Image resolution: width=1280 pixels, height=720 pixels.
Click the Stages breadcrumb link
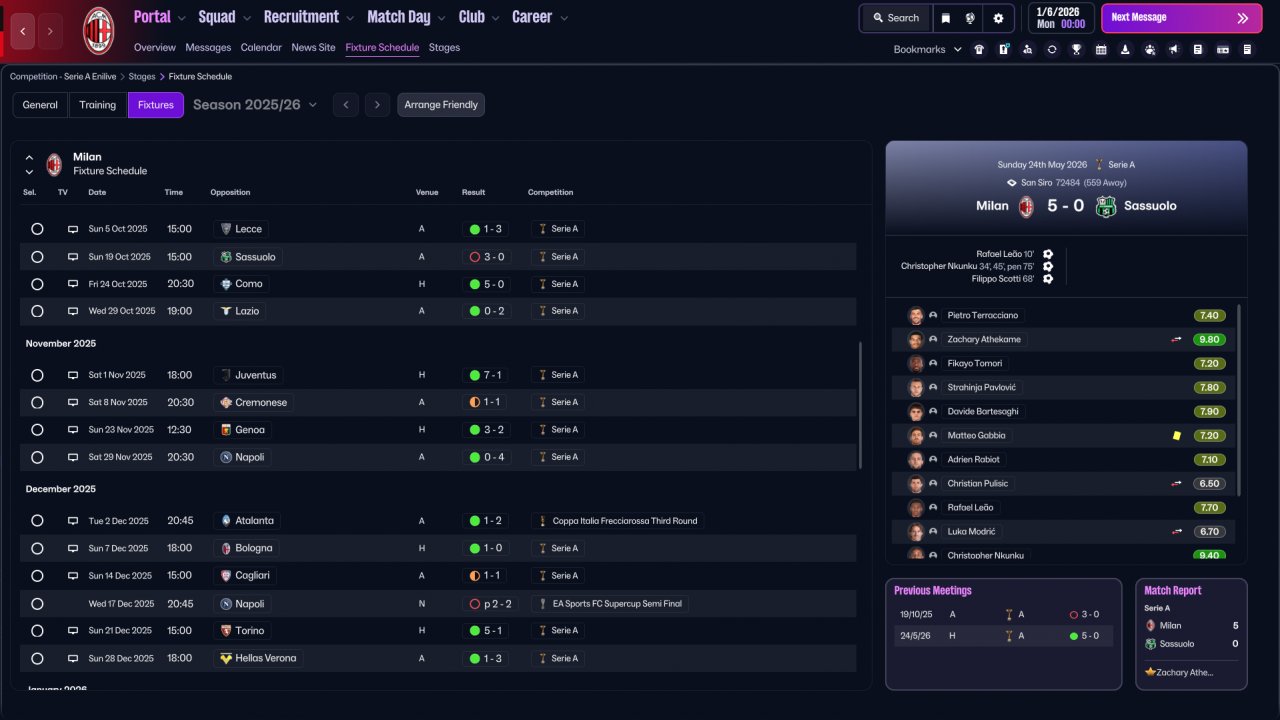pyautogui.click(x=142, y=76)
